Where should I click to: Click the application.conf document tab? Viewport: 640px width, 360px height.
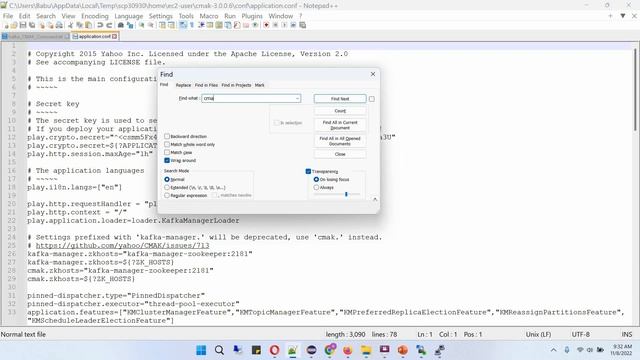[x=95, y=36]
